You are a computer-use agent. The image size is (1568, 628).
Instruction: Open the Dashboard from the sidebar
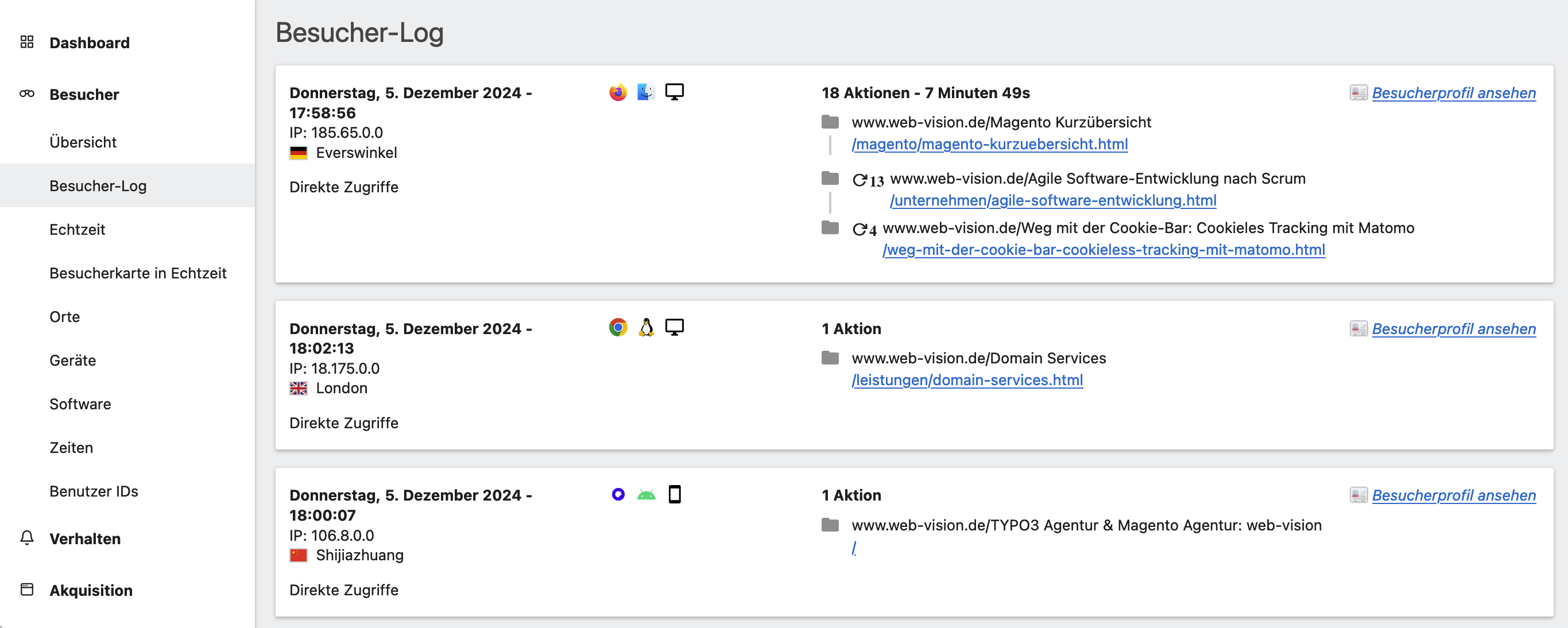[90, 42]
